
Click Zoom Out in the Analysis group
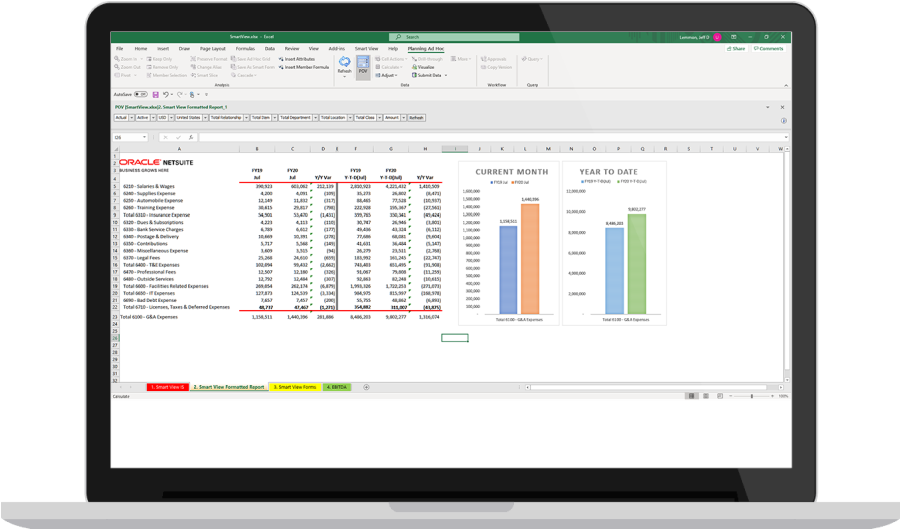[x=127, y=67]
